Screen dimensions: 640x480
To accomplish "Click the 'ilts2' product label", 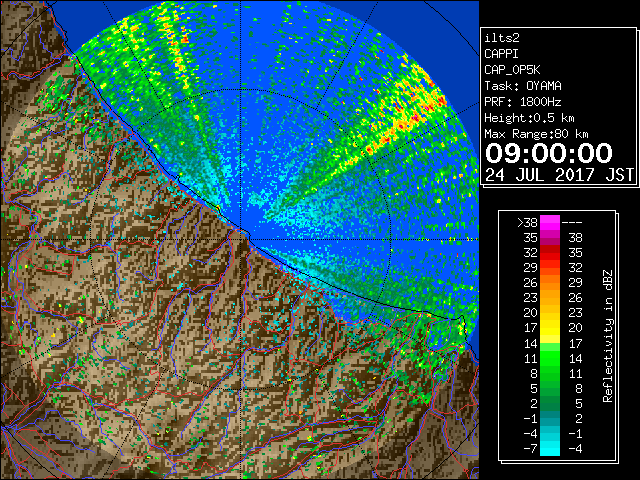I will (x=502, y=38).
